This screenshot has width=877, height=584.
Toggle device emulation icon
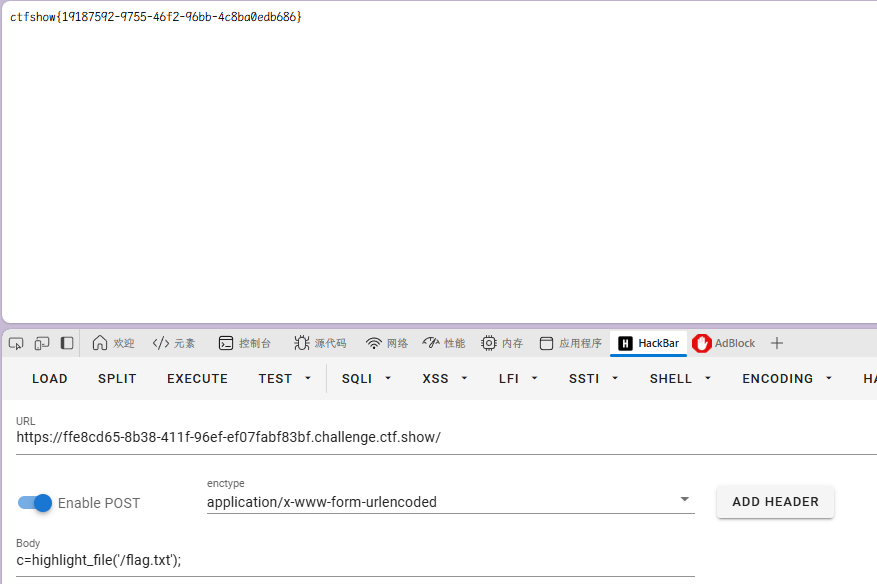click(42, 343)
